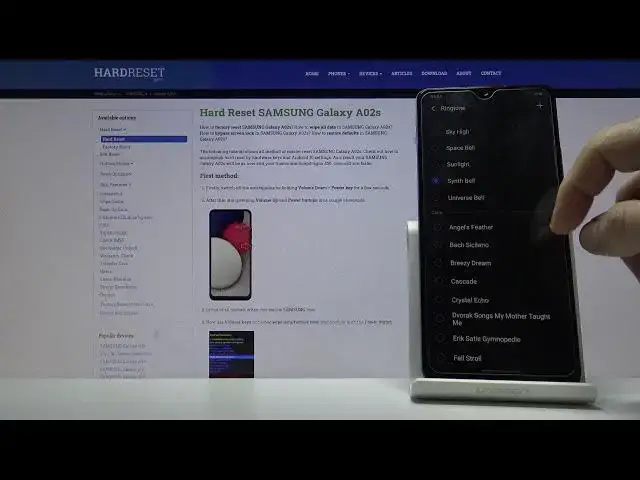Image resolution: width=640 pixels, height=480 pixels.
Task: Open the Download page link
Action: point(434,73)
